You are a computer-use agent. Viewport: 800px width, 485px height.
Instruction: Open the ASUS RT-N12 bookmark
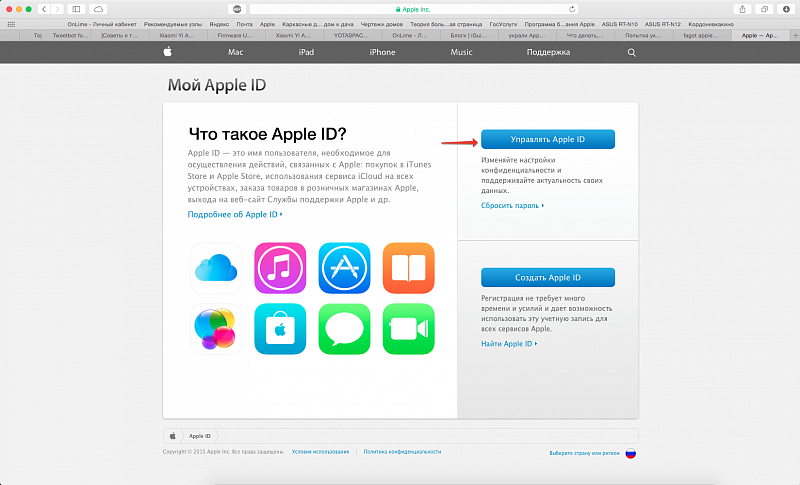click(x=662, y=24)
